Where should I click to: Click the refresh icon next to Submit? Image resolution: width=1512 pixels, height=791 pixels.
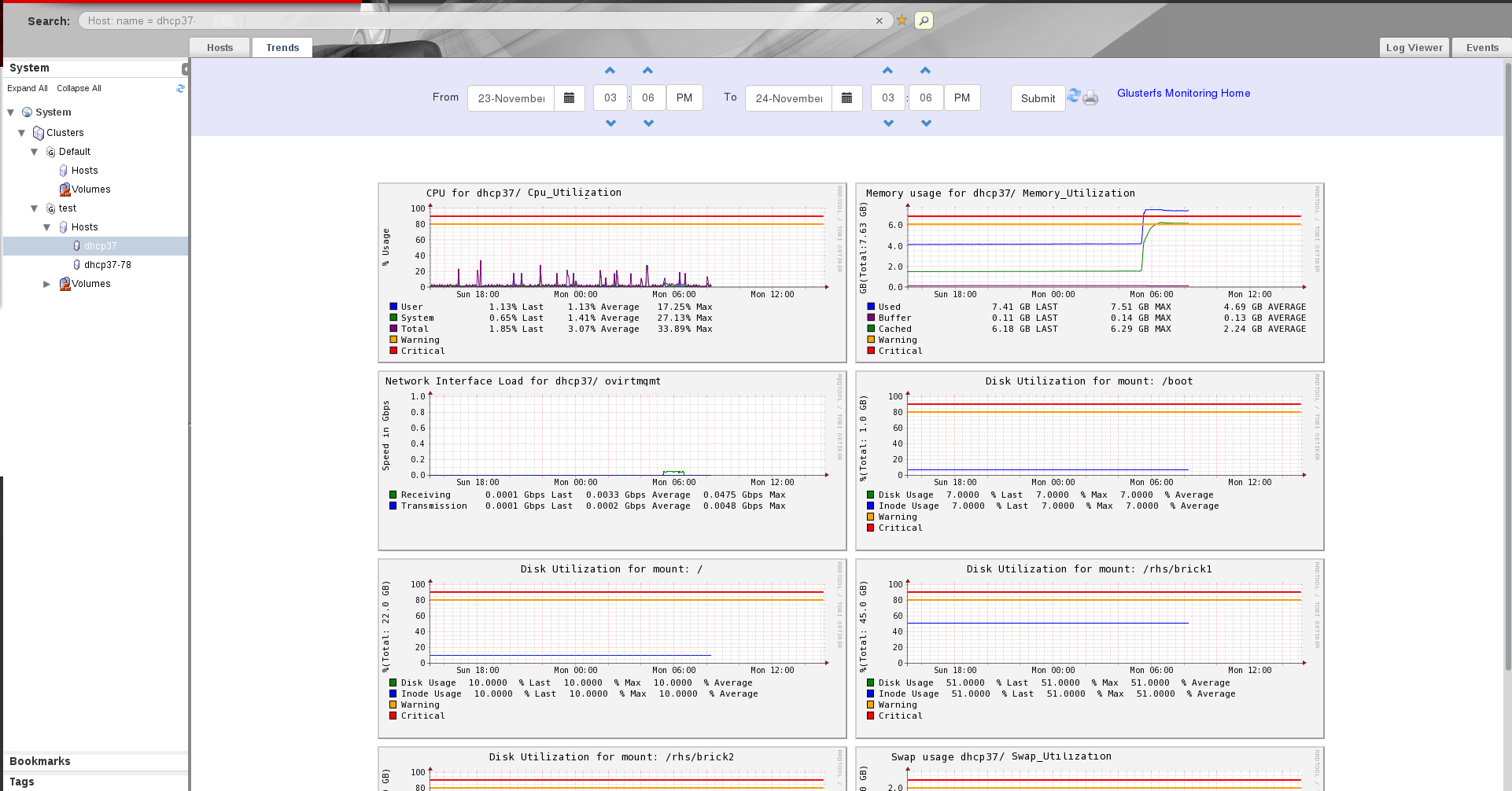tap(1074, 96)
